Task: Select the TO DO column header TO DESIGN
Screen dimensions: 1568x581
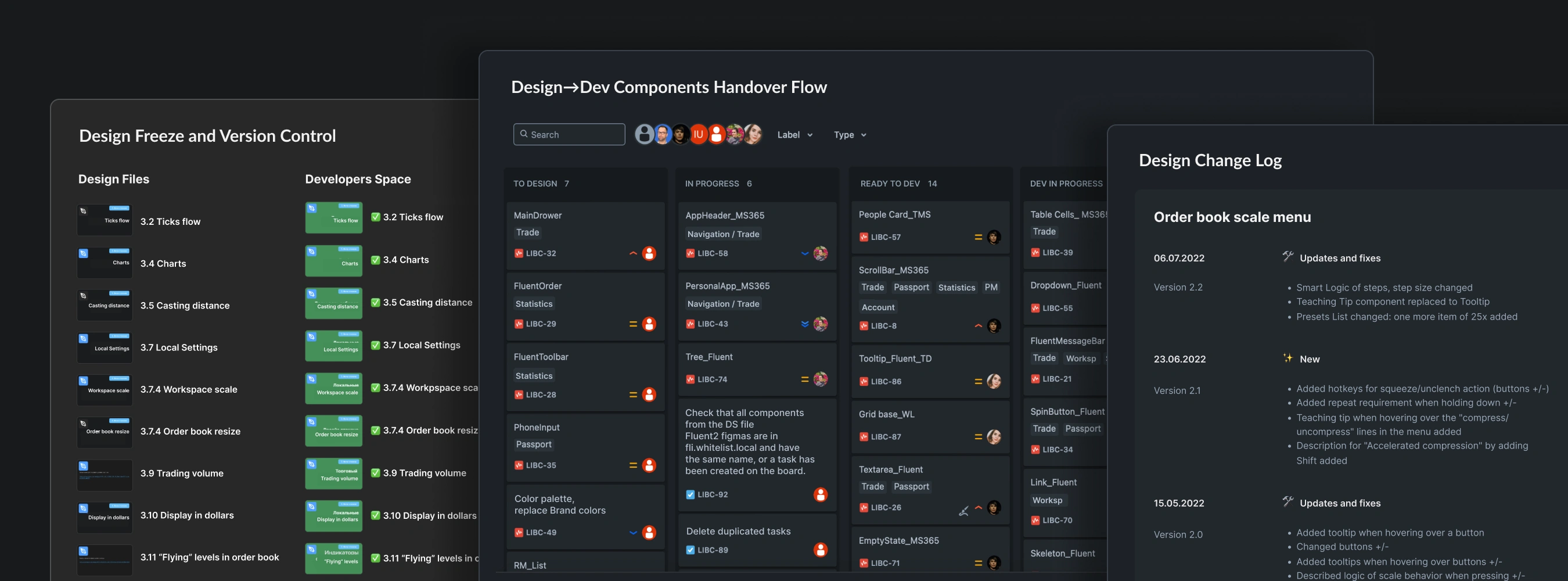Action: pyautogui.click(x=535, y=184)
